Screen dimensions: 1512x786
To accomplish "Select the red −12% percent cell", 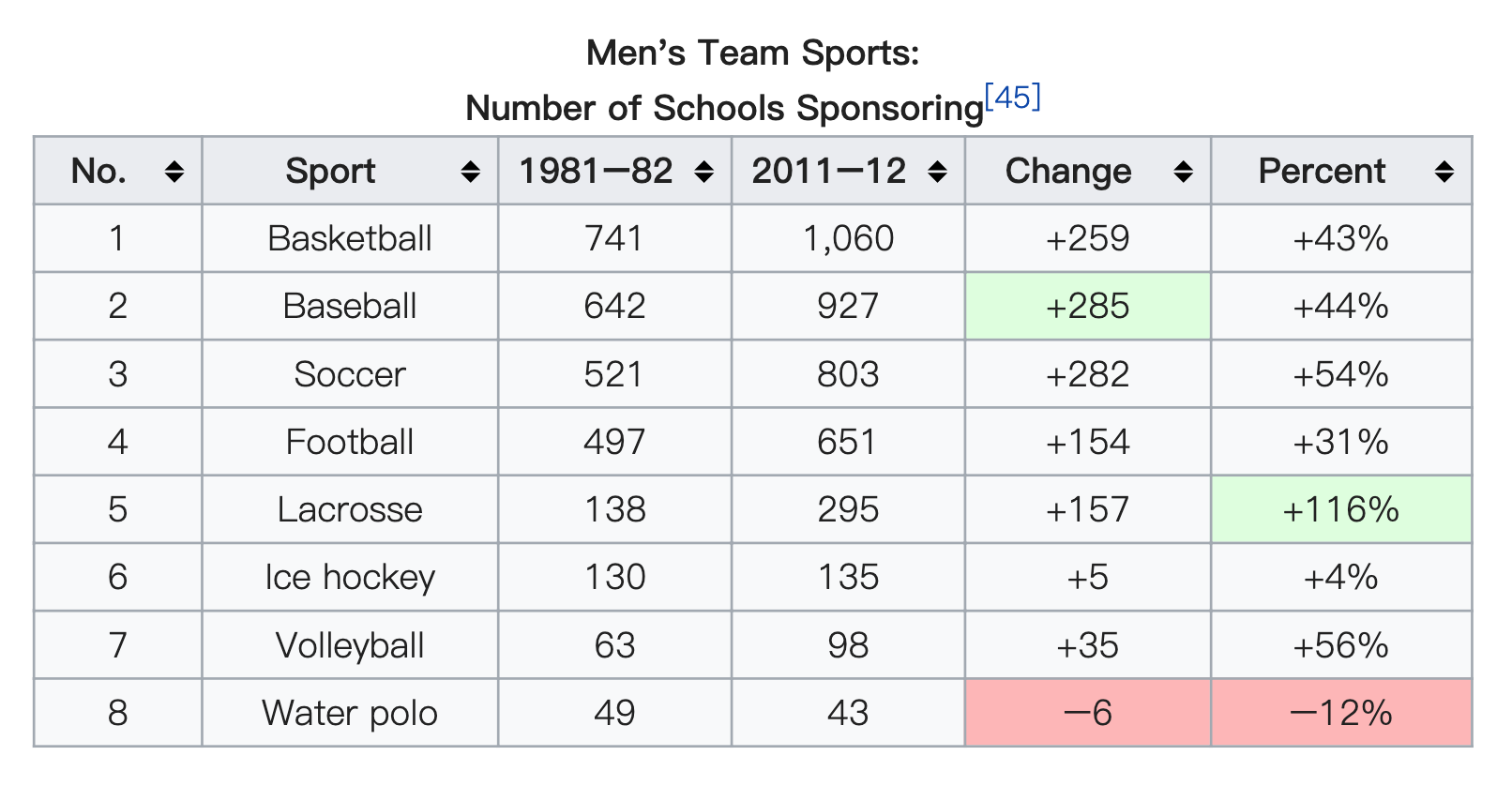I will tap(1341, 713).
